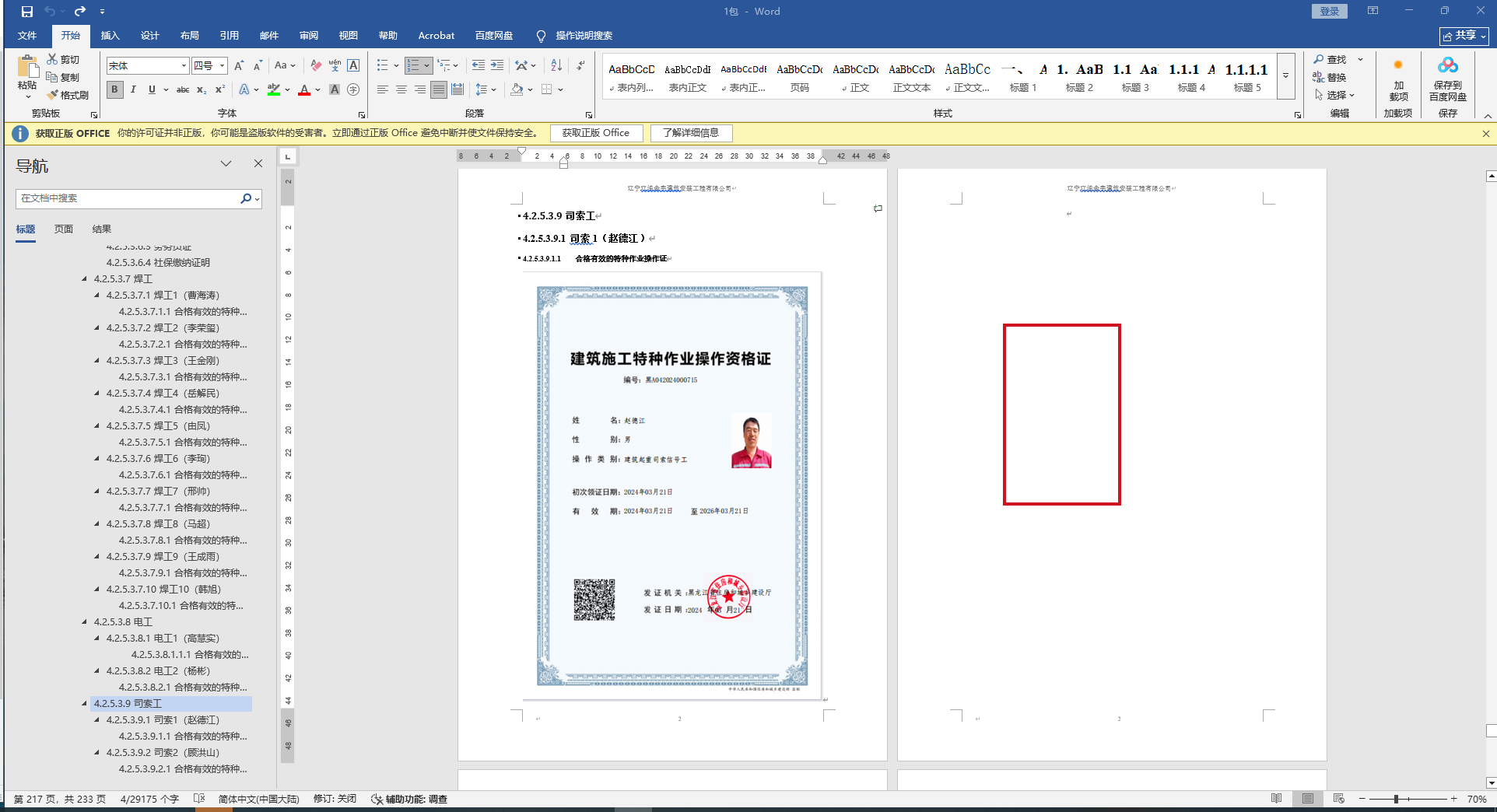Click the search magnifier in navigation pane
The width and height of the screenshot is (1497, 812).
[246, 198]
